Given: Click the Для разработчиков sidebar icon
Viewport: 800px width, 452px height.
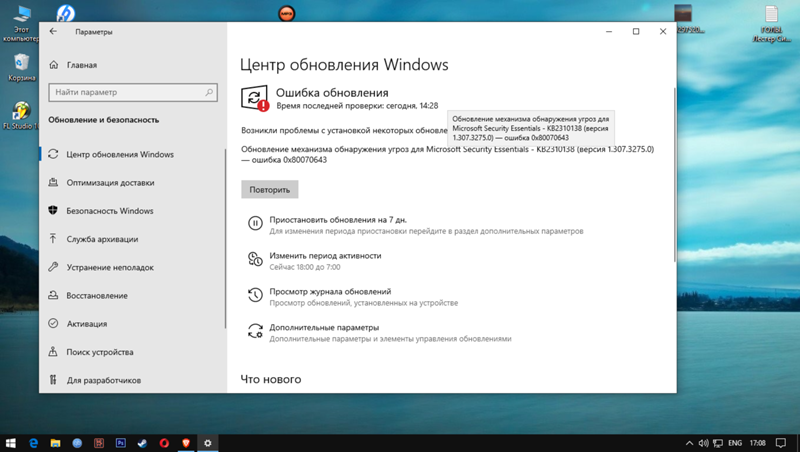Looking at the screenshot, I should click(53, 380).
